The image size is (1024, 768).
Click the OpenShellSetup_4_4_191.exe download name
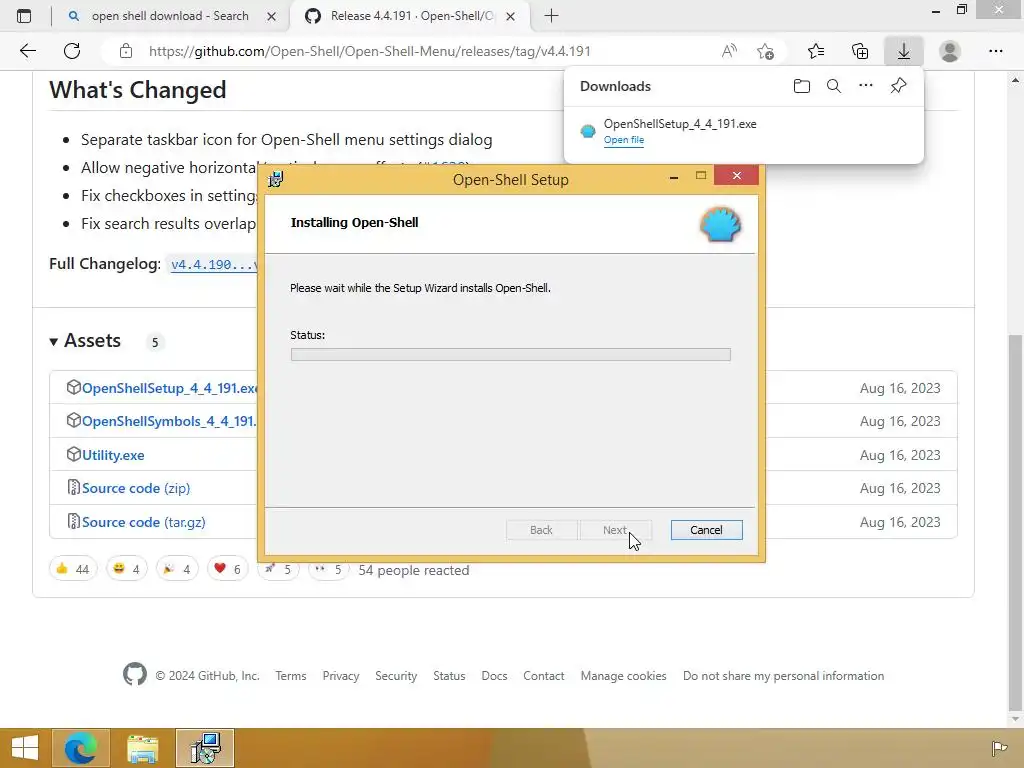(680, 123)
